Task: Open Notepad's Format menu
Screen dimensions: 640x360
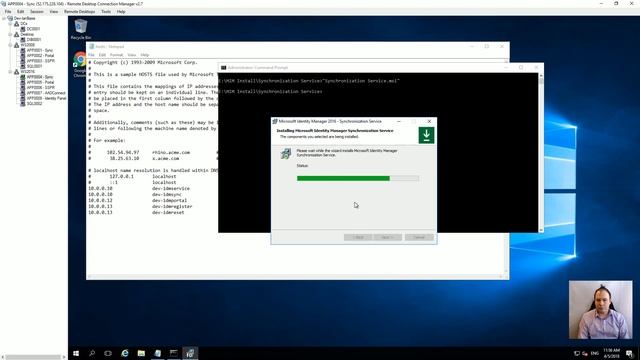Action: tap(116, 55)
